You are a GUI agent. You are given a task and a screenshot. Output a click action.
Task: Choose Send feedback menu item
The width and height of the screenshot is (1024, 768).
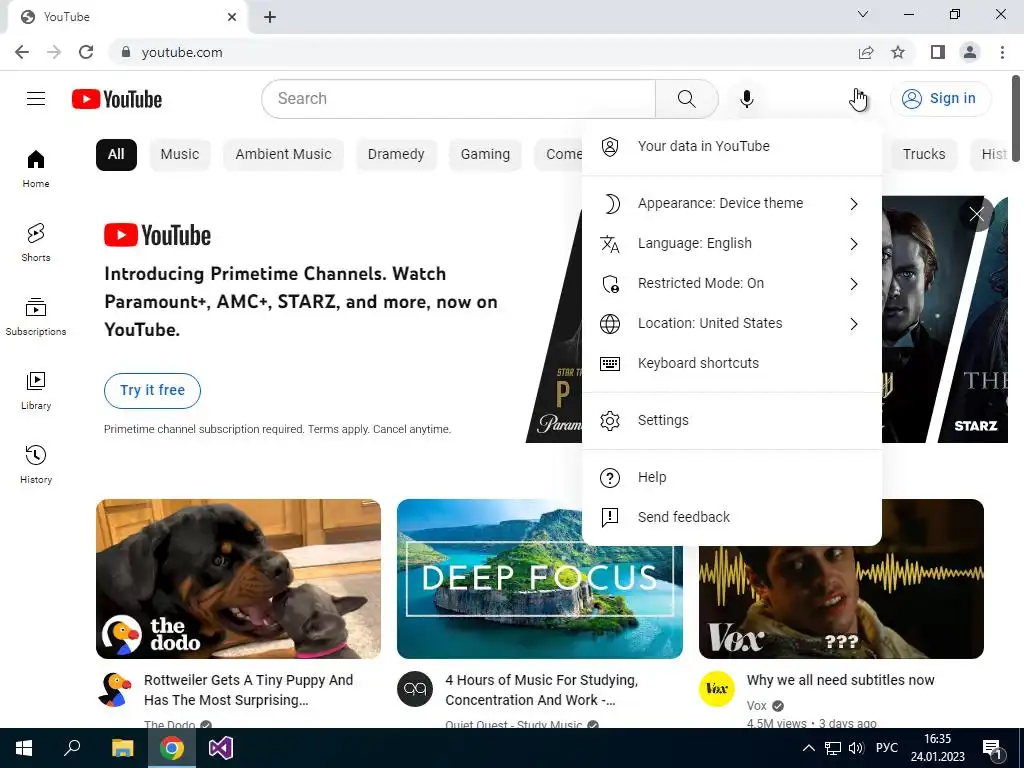tap(731, 517)
